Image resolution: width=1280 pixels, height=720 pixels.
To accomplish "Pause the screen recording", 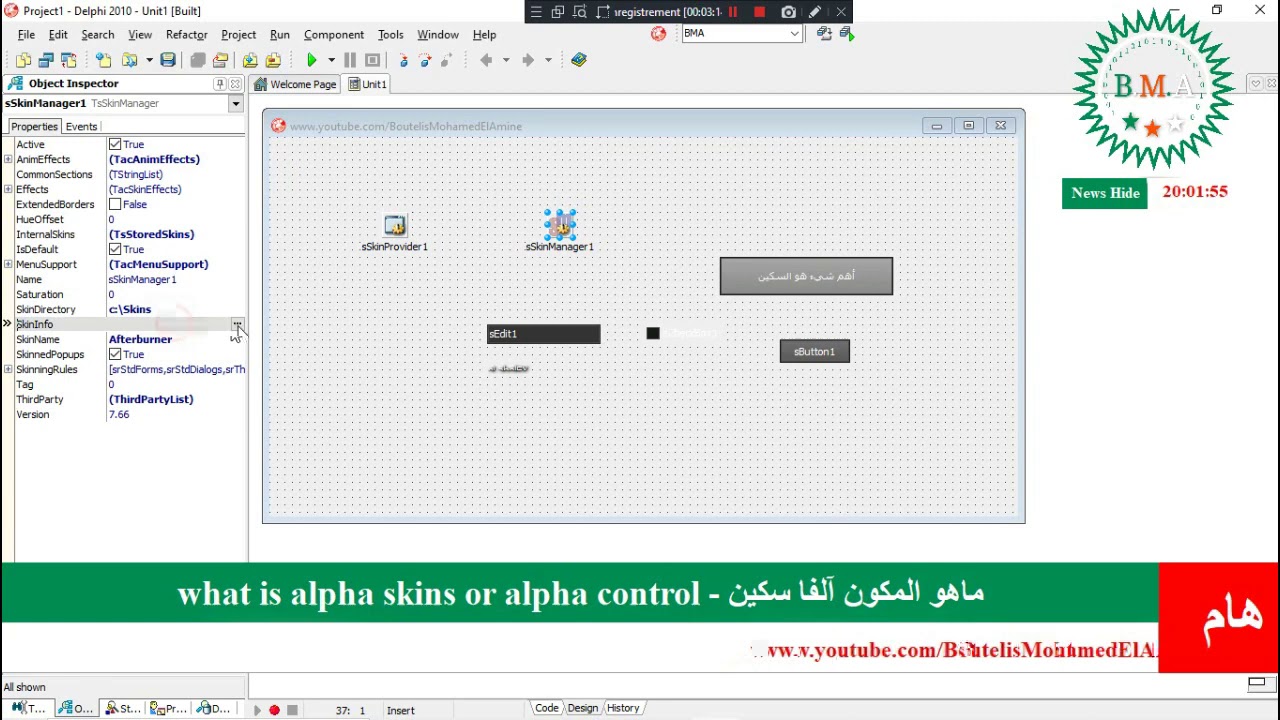I will click(733, 12).
